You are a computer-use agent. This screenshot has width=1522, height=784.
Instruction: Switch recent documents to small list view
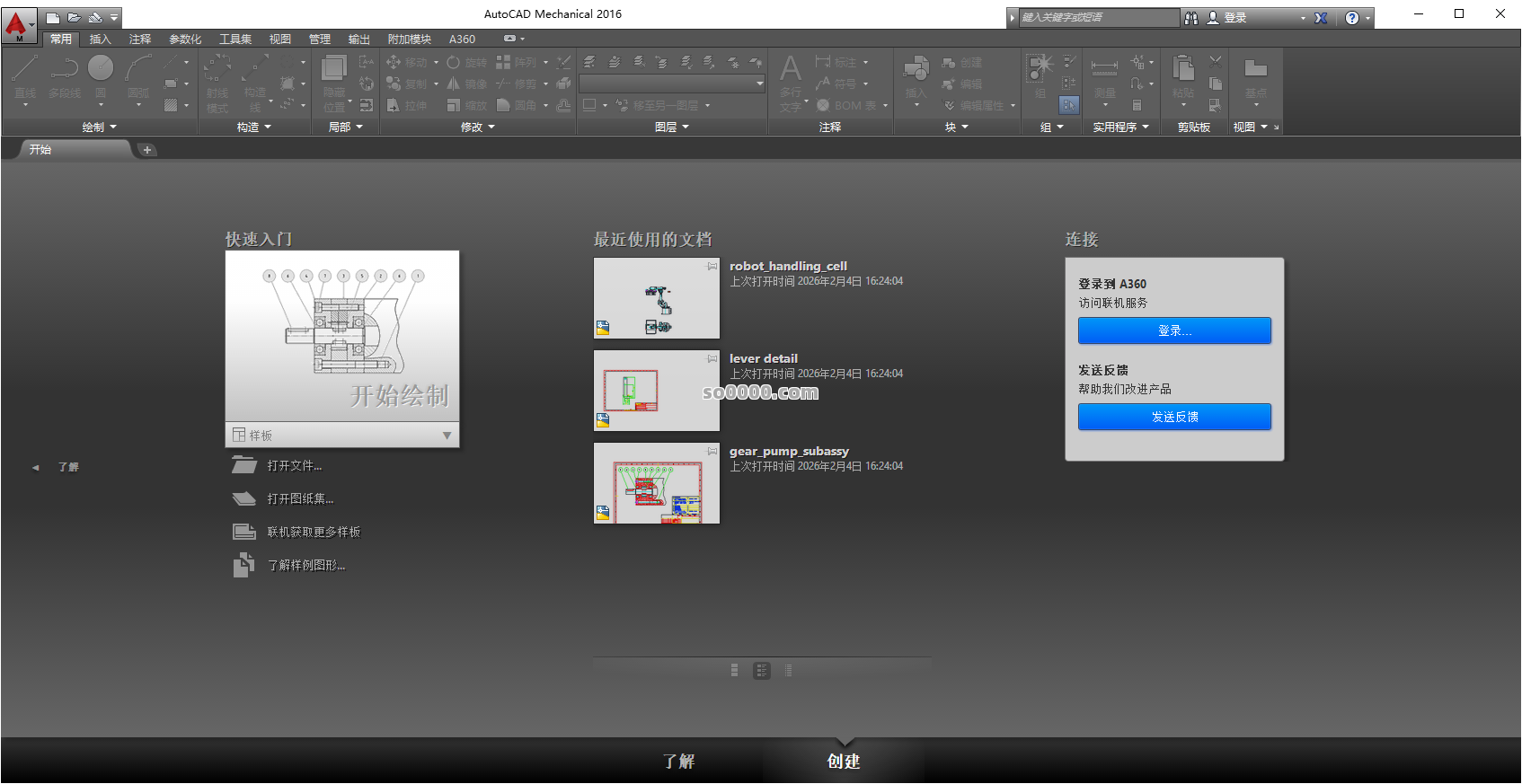pyautogui.click(x=788, y=671)
